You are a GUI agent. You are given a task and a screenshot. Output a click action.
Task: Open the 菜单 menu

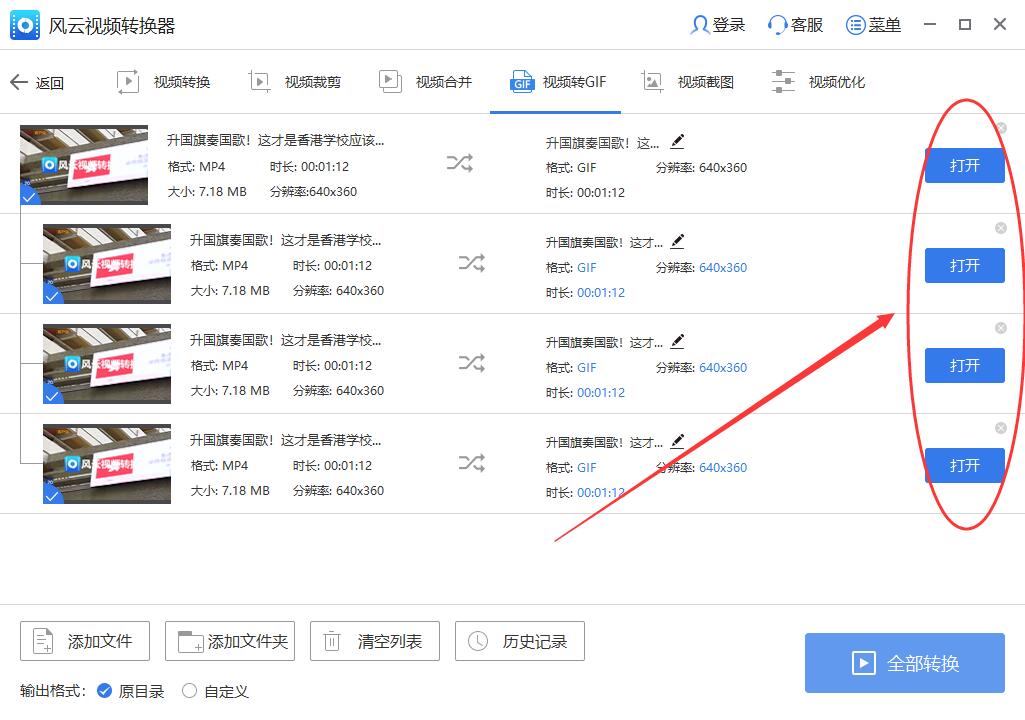[873, 25]
